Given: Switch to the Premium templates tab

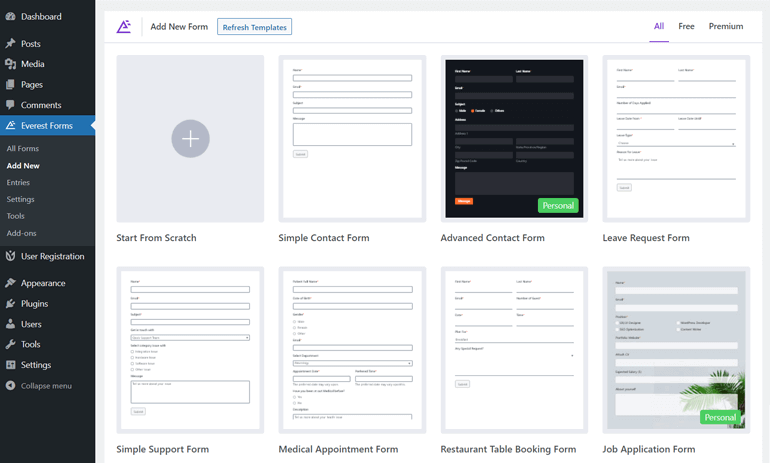Looking at the screenshot, I should click(x=725, y=26).
